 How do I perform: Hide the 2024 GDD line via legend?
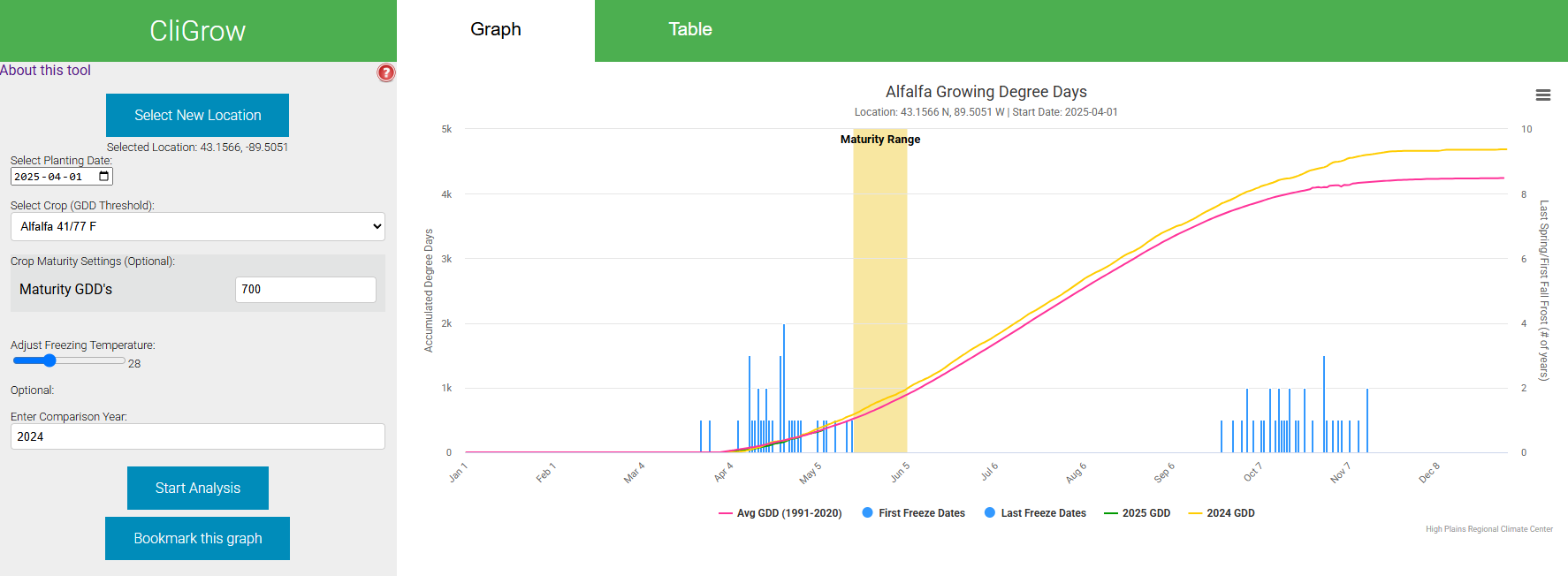point(1222,513)
